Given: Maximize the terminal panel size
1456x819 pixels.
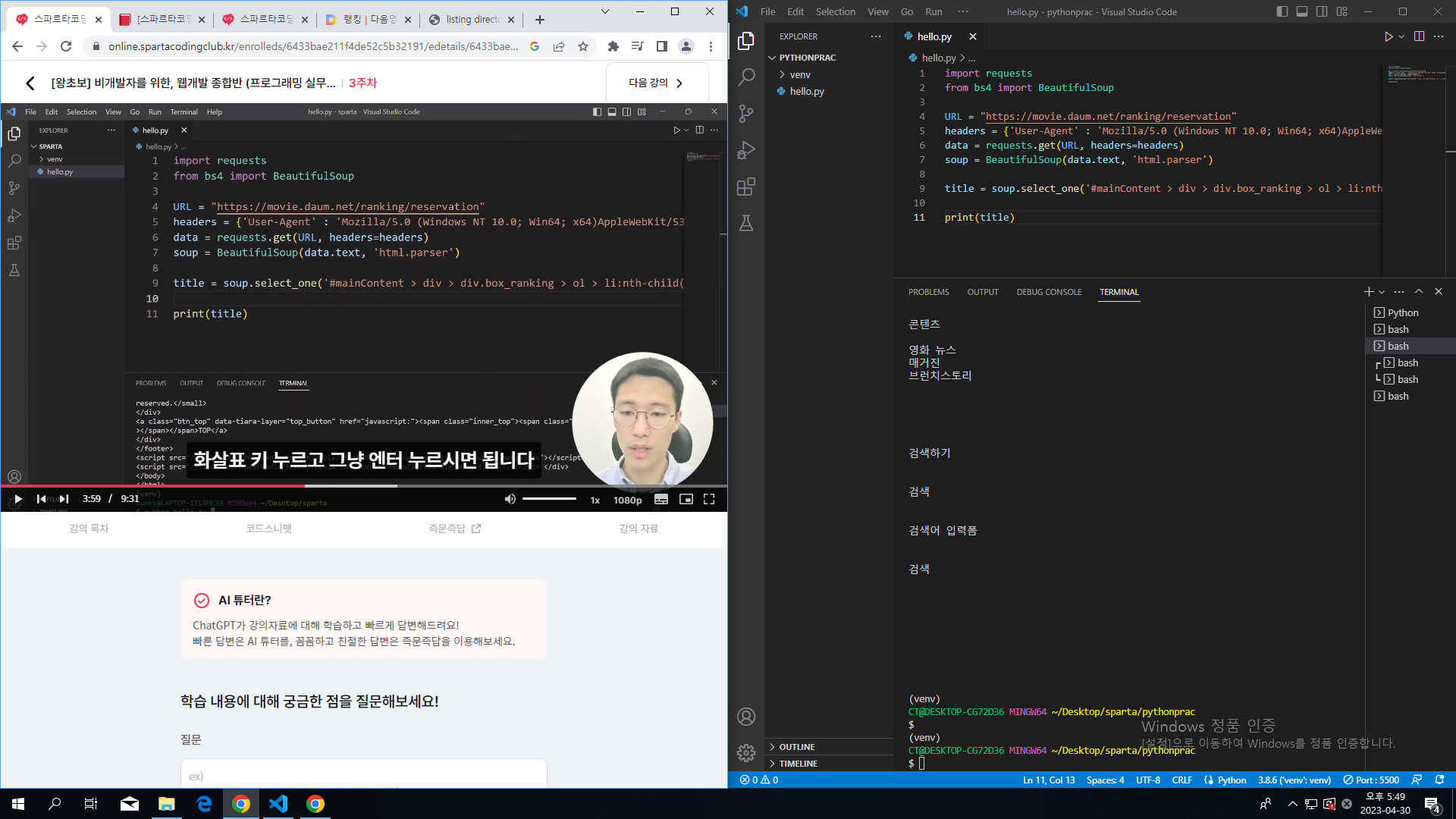Looking at the screenshot, I should [1419, 292].
